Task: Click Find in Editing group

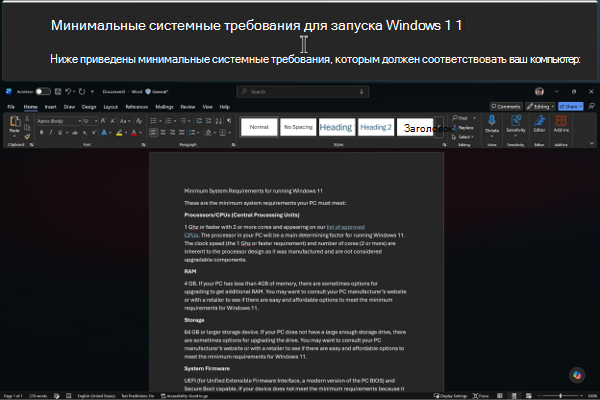Action: 460,118
